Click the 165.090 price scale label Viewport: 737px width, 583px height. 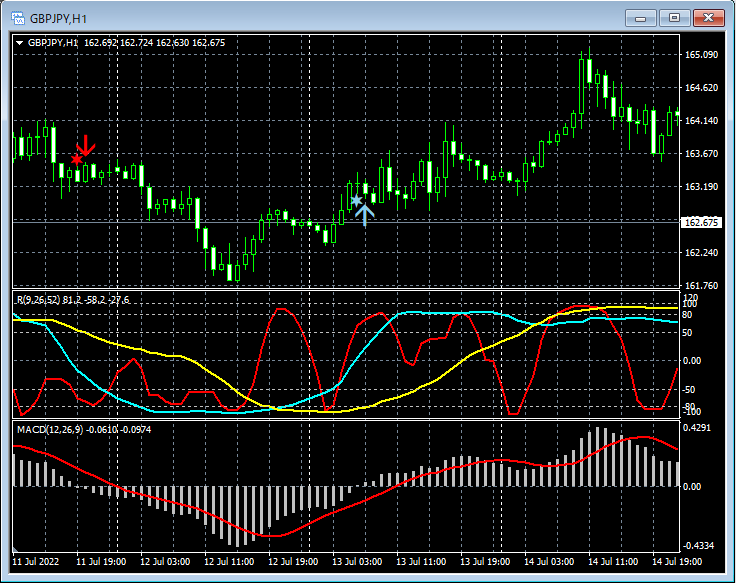(x=702, y=55)
